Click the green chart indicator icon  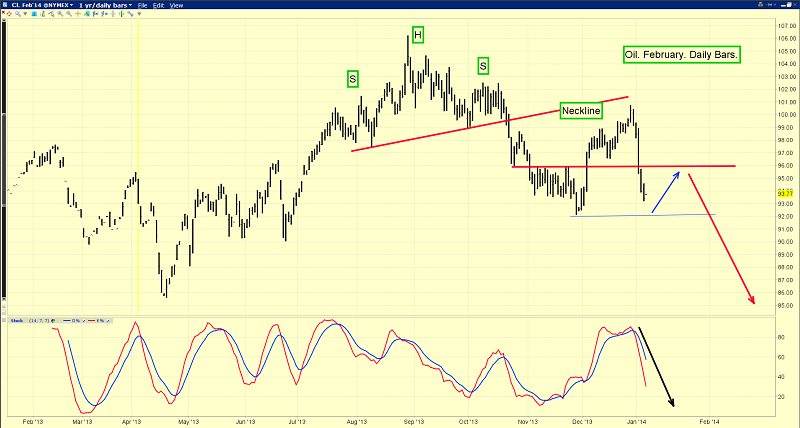[86, 14]
